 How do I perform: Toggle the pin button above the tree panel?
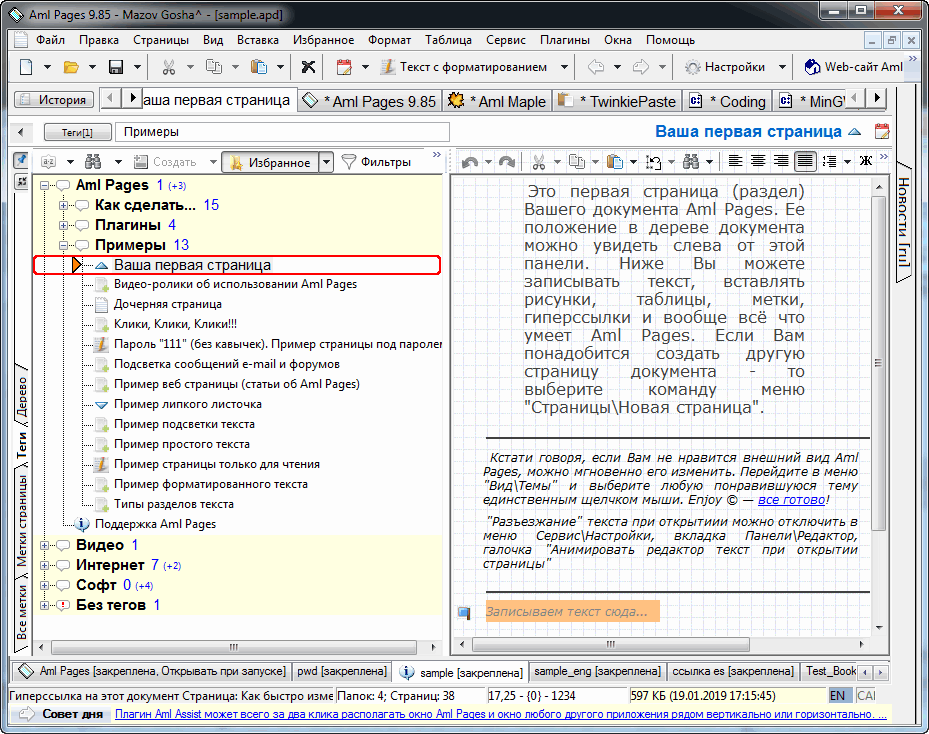click(21, 160)
